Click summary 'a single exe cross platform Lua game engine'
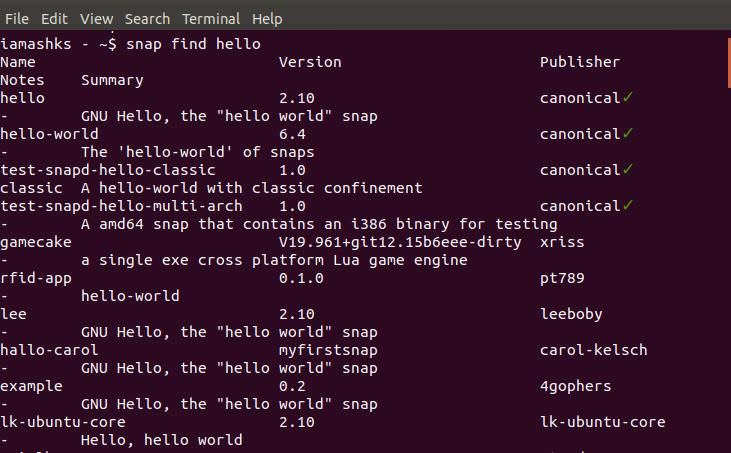The width and height of the screenshot is (731, 453). click(274, 260)
